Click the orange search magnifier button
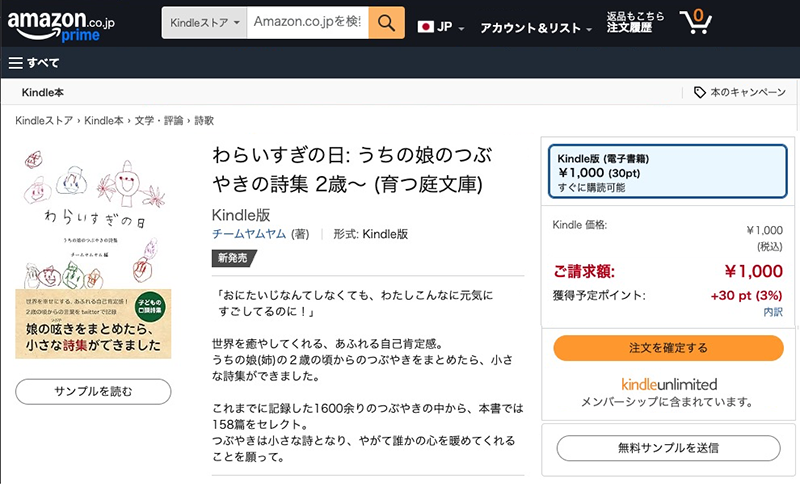Viewport: 800px width, 487px height. pos(386,22)
